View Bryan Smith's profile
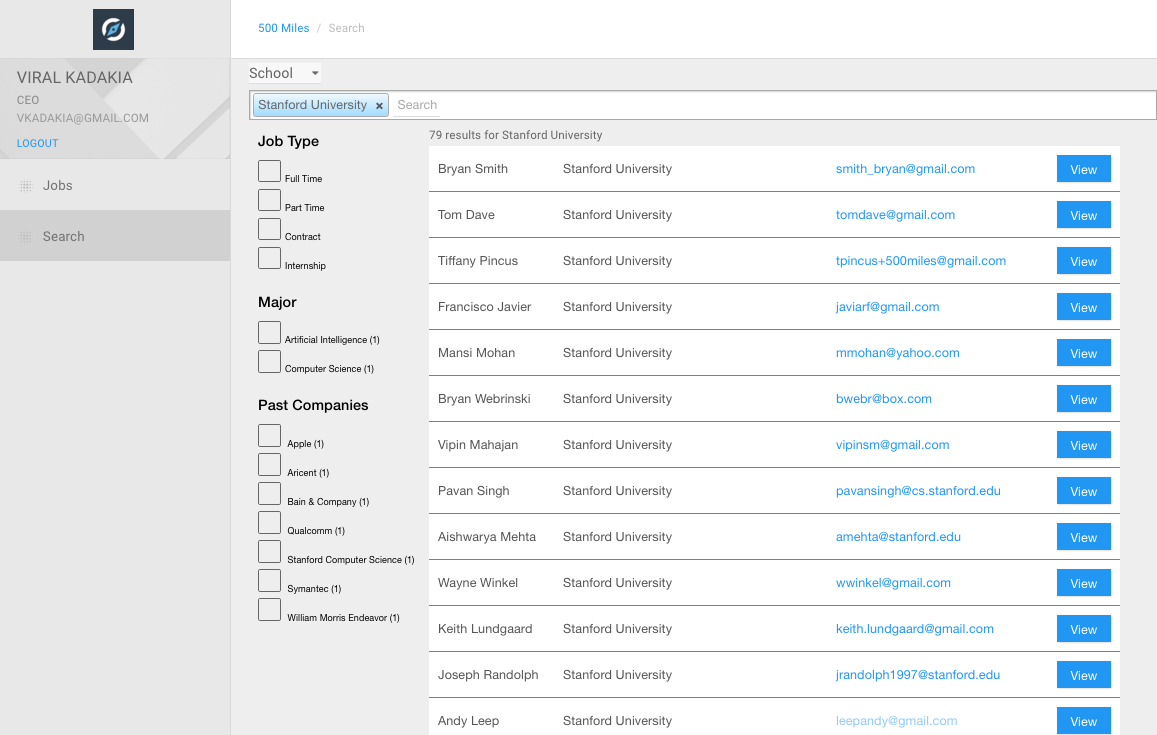Viewport: 1157px width, 735px height. (x=1083, y=170)
